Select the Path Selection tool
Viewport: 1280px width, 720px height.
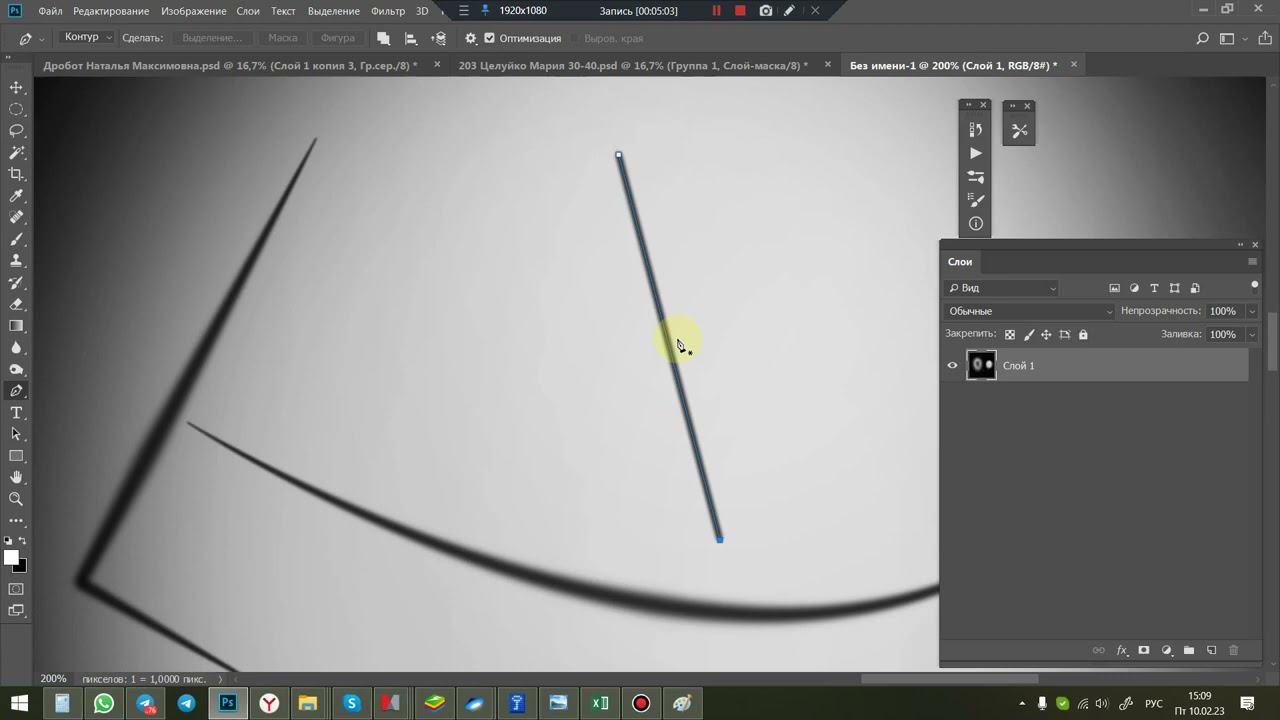click(x=17, y=435)
